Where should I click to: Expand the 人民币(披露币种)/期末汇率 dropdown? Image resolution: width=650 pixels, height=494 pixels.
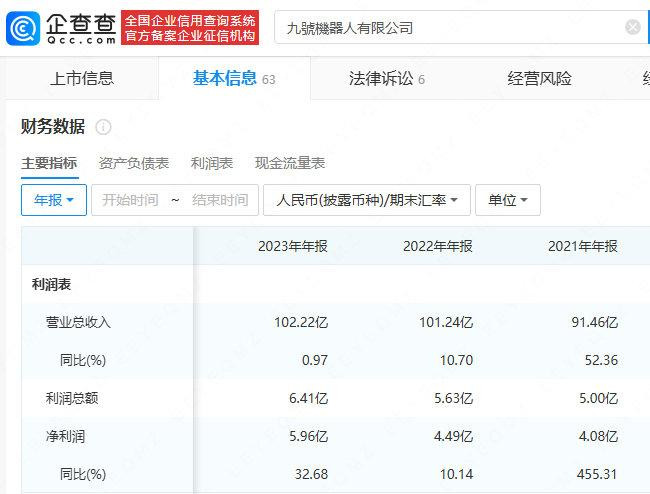pos(367,200)
